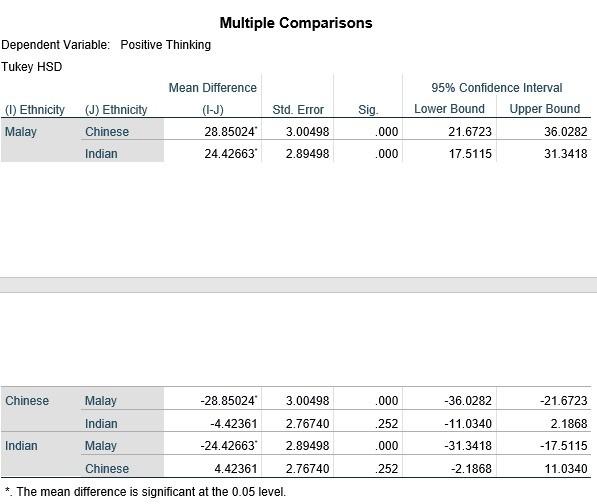Click the Std. Error column header

298,110
